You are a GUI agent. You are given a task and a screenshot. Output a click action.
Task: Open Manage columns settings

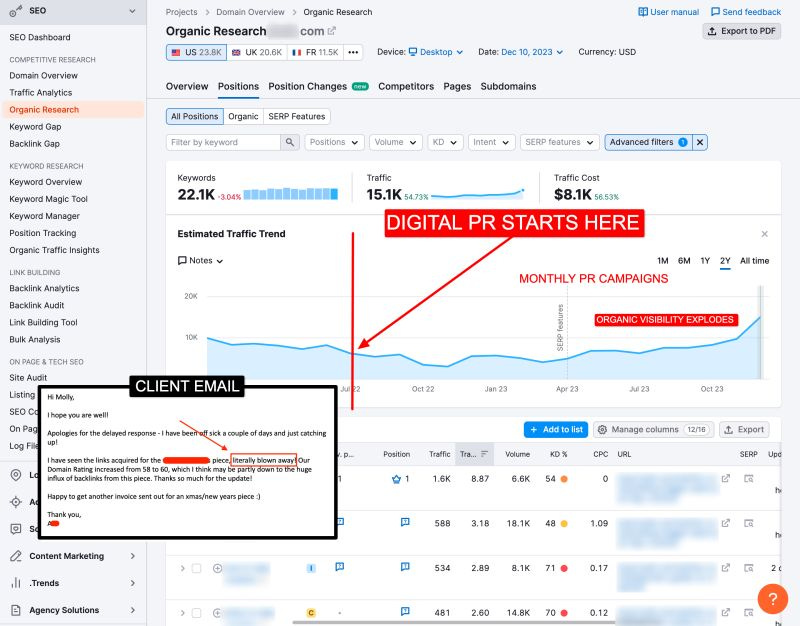pos(654,430)
